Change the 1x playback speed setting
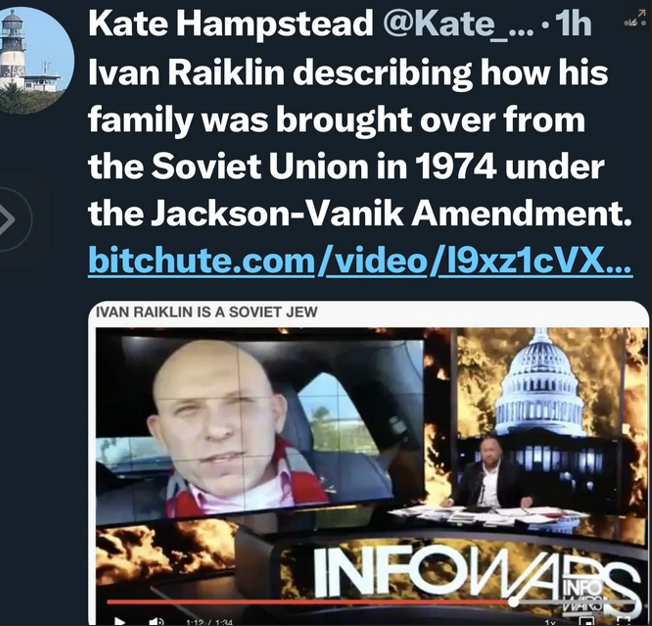The width and height of the screenshot is (652, 626). click(x=550, y=622)
